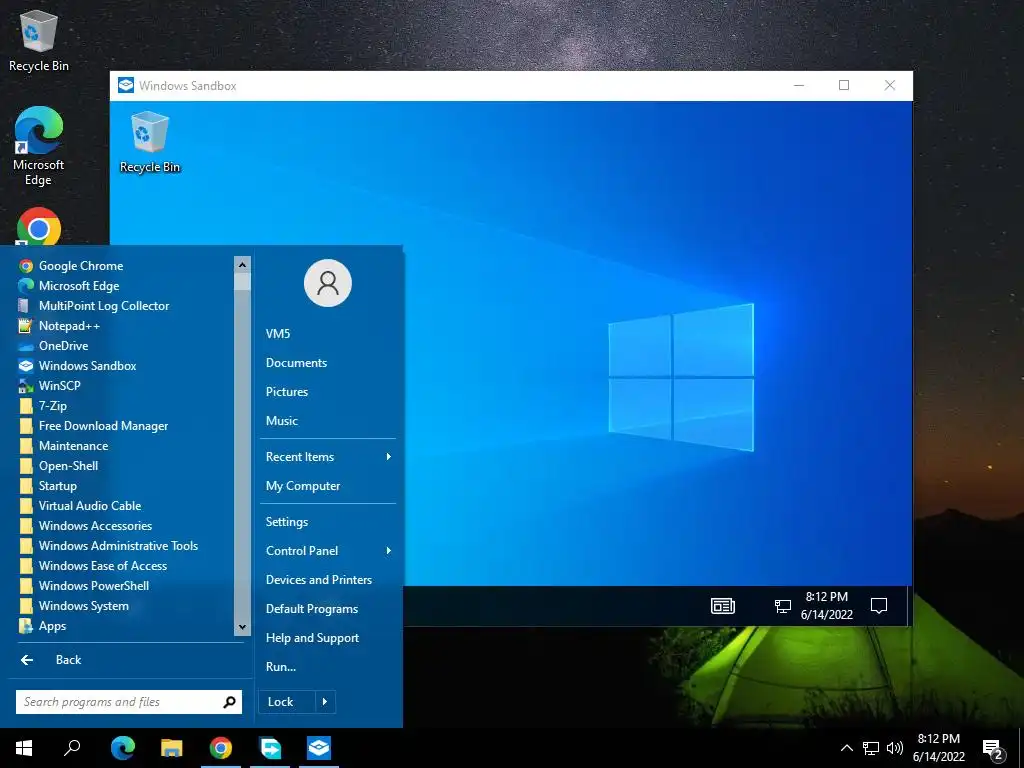Open Microsoft Edge from the taskbar
The width and height of the screenshot is (1024, 768).
[122, 748]
